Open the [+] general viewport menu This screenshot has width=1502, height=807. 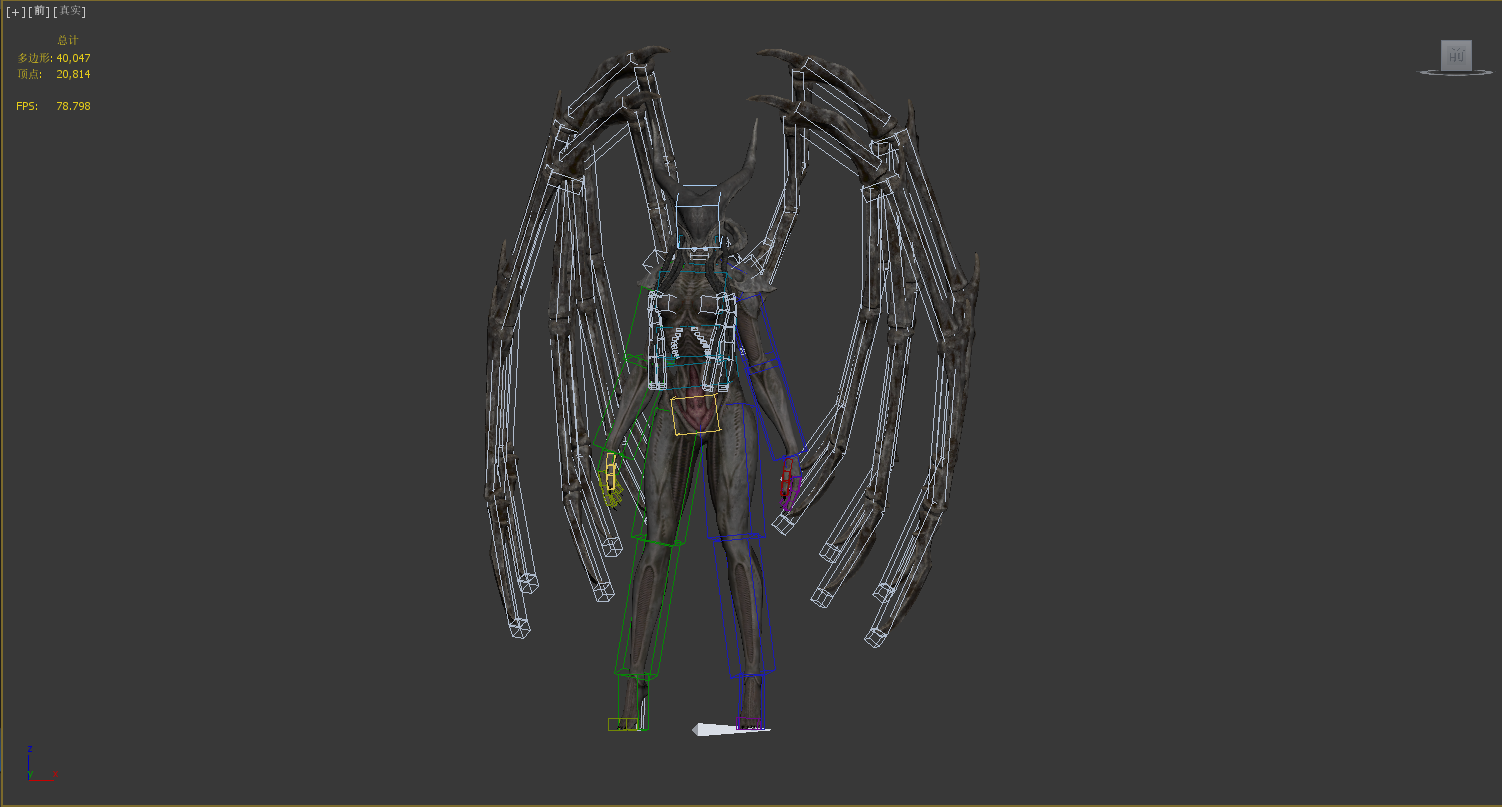14,12
